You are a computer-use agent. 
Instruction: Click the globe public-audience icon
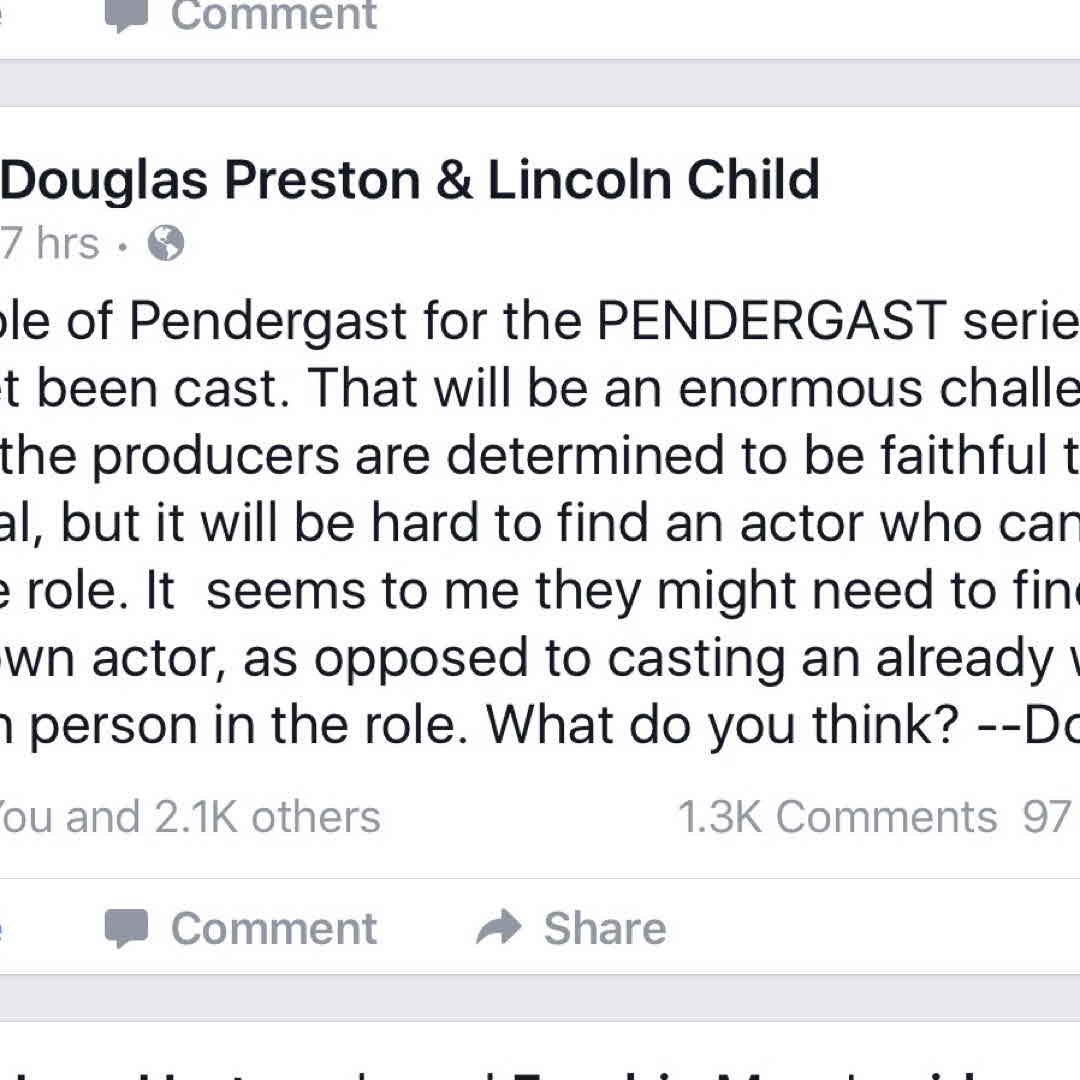tap(166, 243)
